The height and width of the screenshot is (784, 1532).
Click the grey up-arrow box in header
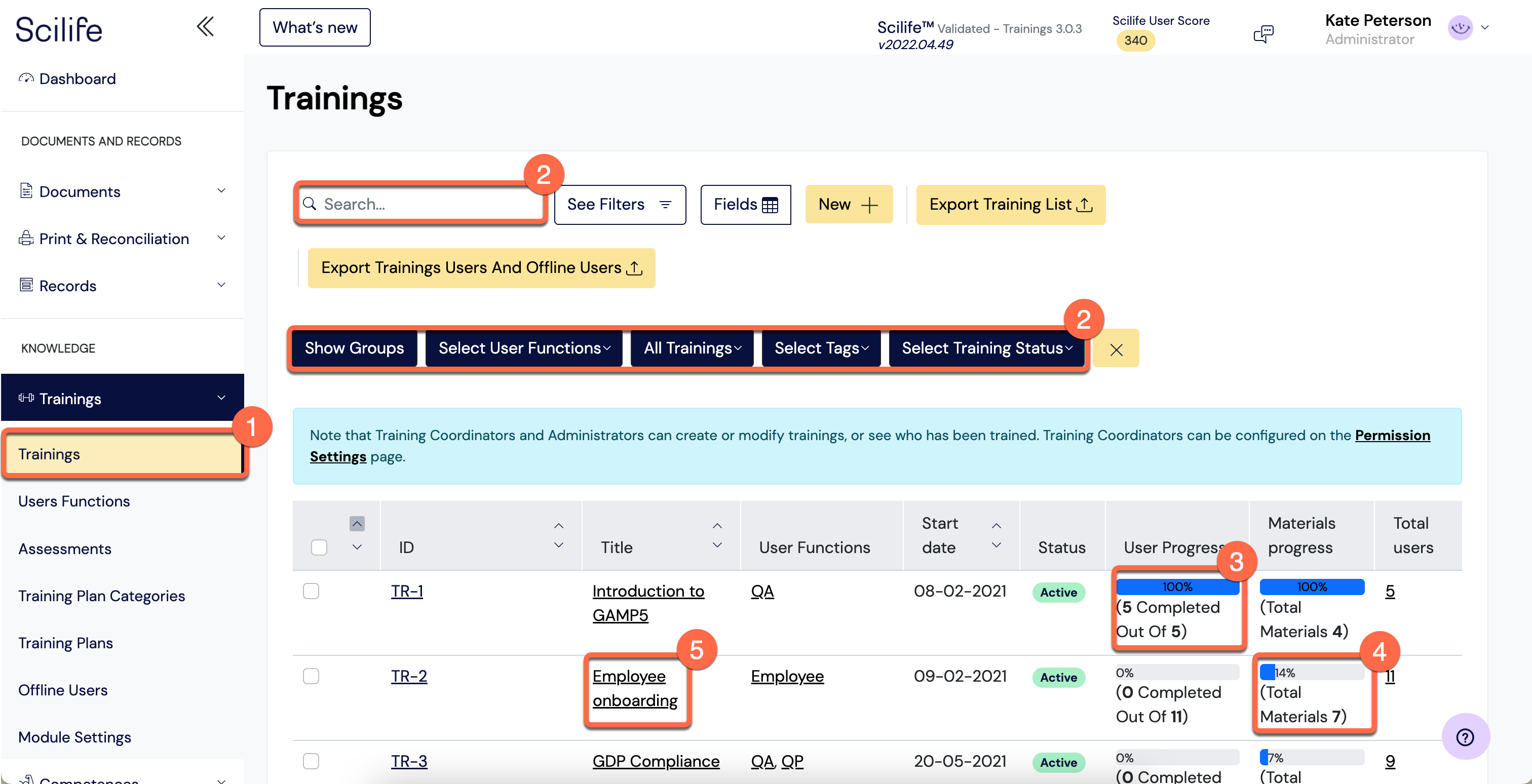pyautogui.click(x=357, y=524)
